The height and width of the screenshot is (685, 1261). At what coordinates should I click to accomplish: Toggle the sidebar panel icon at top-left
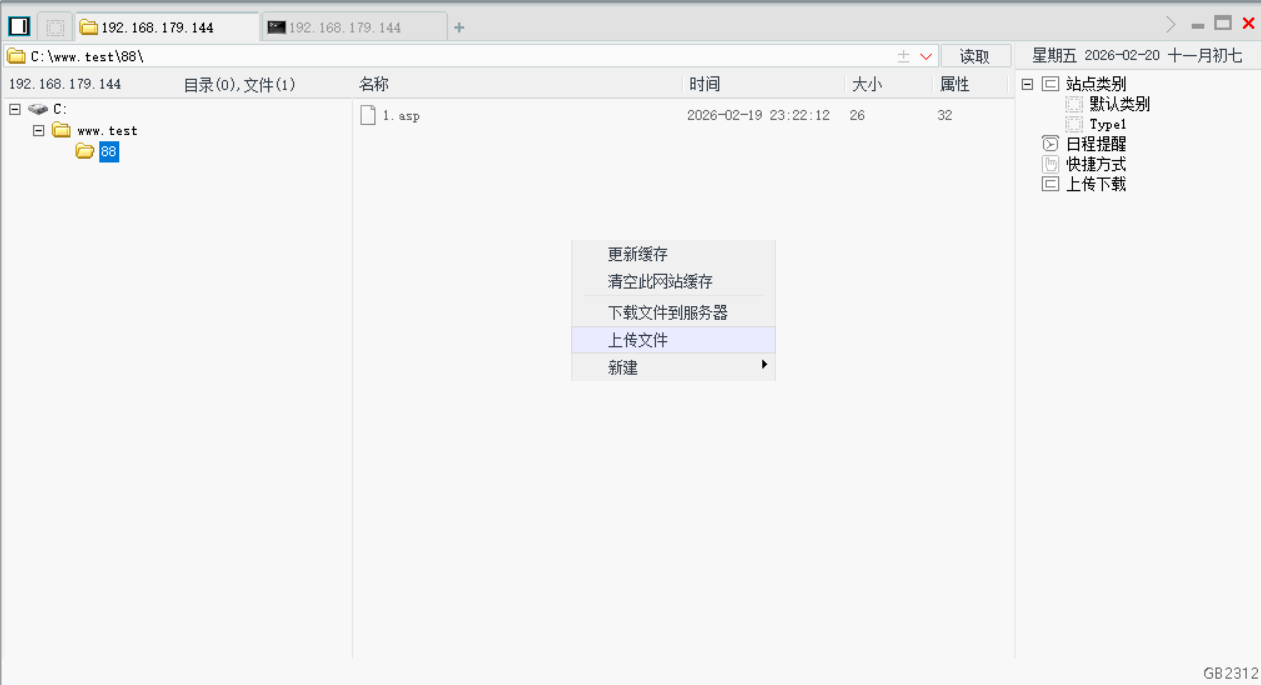click(x=19, y=27)
